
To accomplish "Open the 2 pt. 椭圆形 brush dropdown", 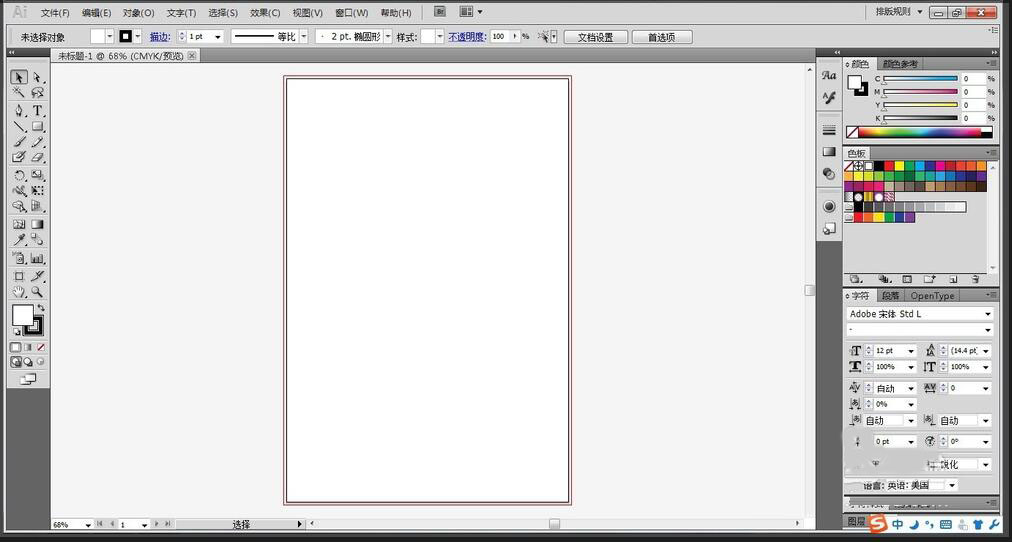I will pos(388,37).
